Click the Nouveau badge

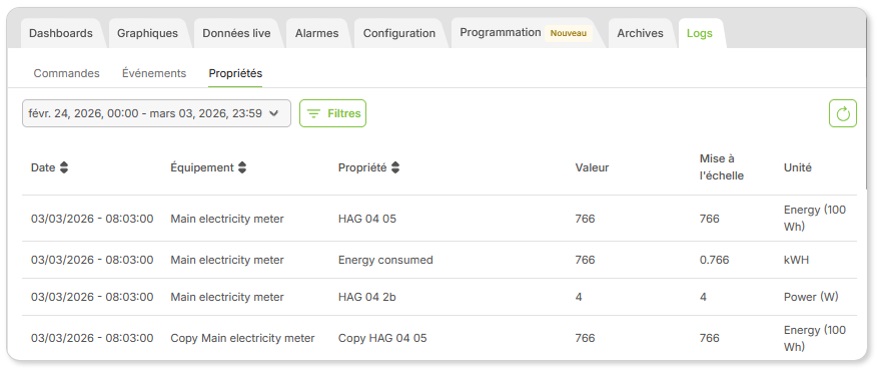568,33
